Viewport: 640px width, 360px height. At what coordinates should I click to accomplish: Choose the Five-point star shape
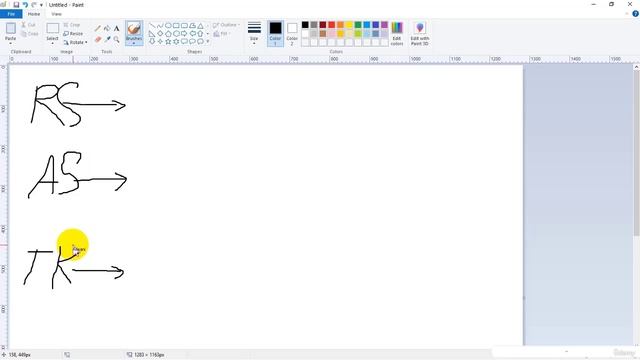tap(168, 41)
